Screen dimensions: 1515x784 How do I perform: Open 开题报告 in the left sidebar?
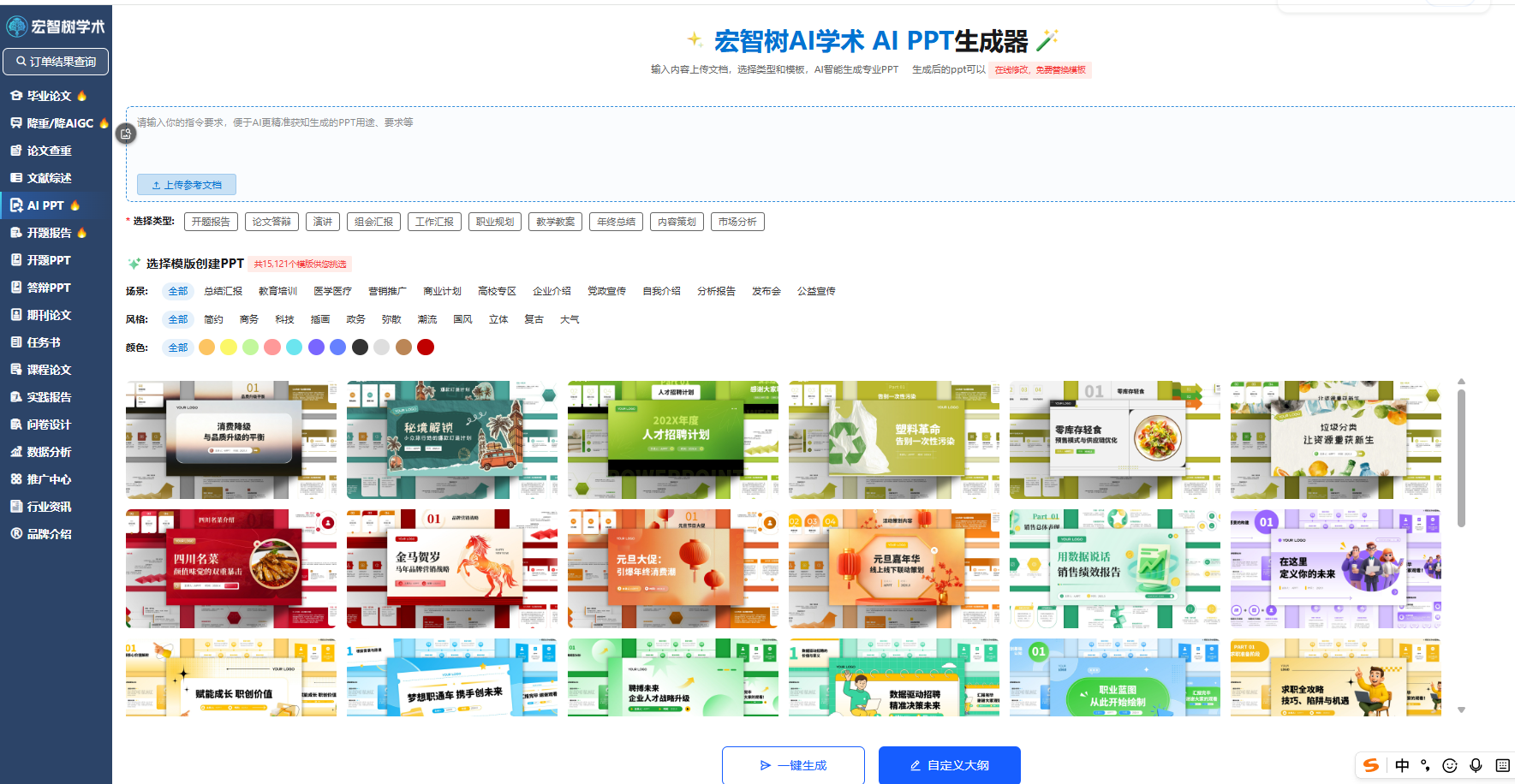(x=49, y=233)
